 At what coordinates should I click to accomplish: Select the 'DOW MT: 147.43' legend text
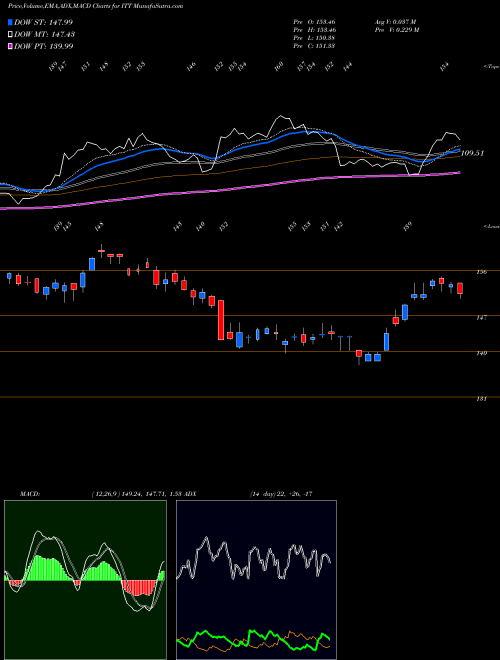click(44, 34)
